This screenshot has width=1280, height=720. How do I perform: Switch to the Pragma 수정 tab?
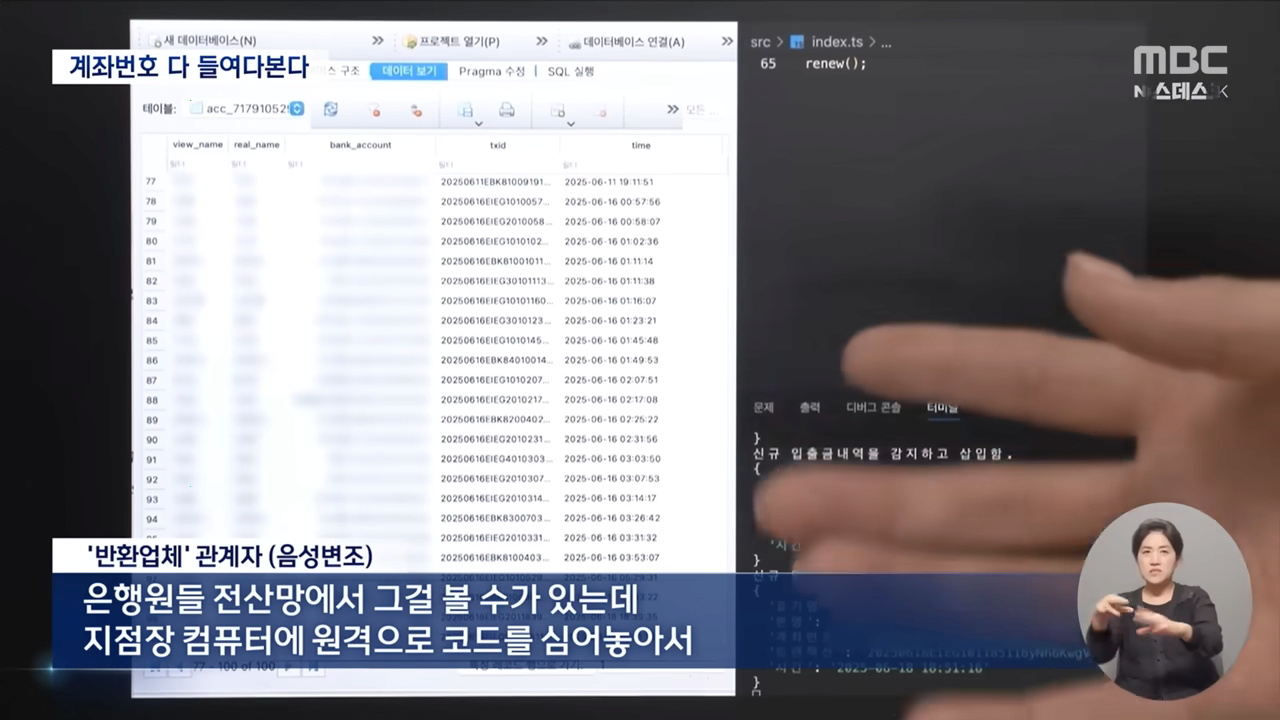coord(491,71)
